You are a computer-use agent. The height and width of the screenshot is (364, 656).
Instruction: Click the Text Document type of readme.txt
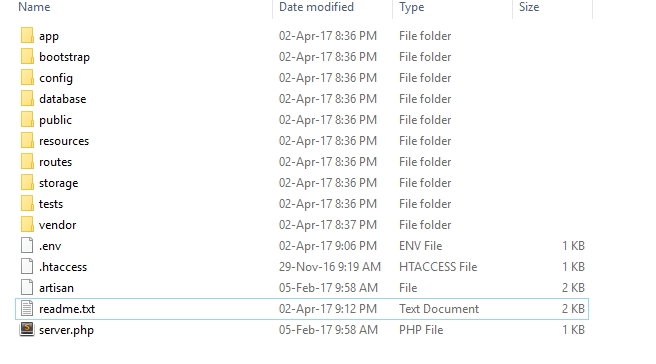[439, 309]
